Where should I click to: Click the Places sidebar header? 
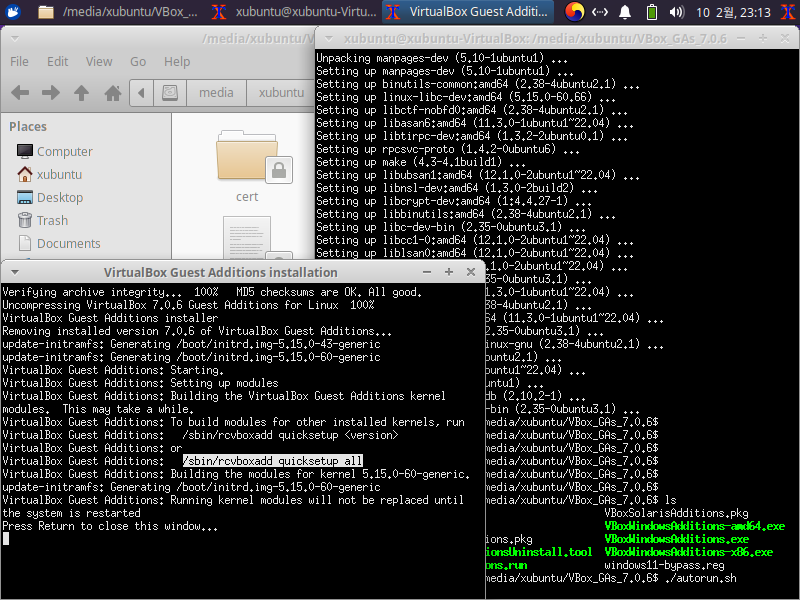28,127
